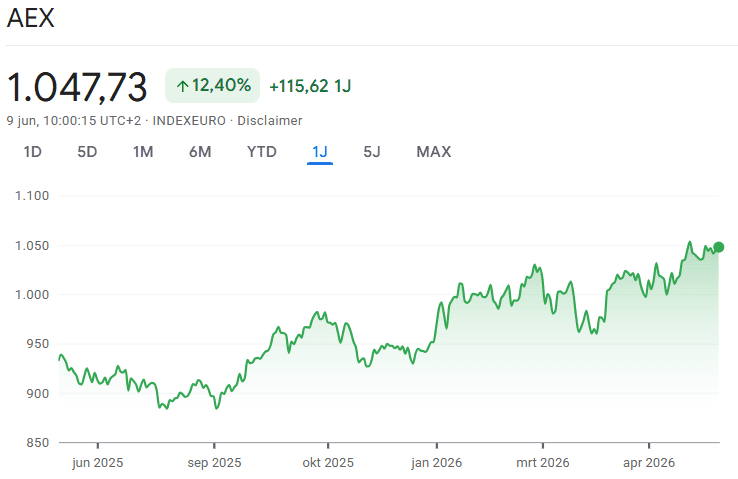Click the 1.050 y-axis label
The image size is (738, 479).
click(32, 246)
